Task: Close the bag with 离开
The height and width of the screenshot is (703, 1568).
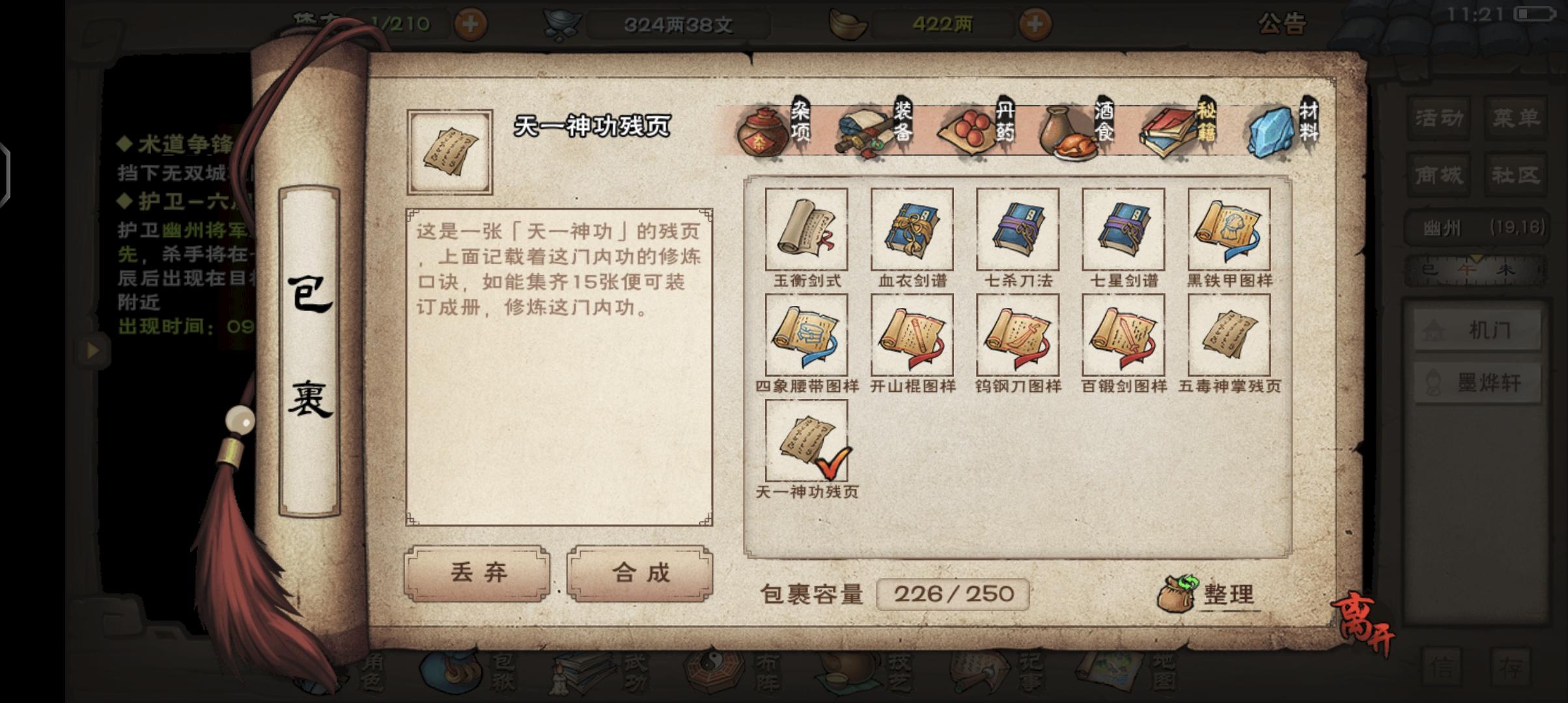Action: tap(1364, 624)
